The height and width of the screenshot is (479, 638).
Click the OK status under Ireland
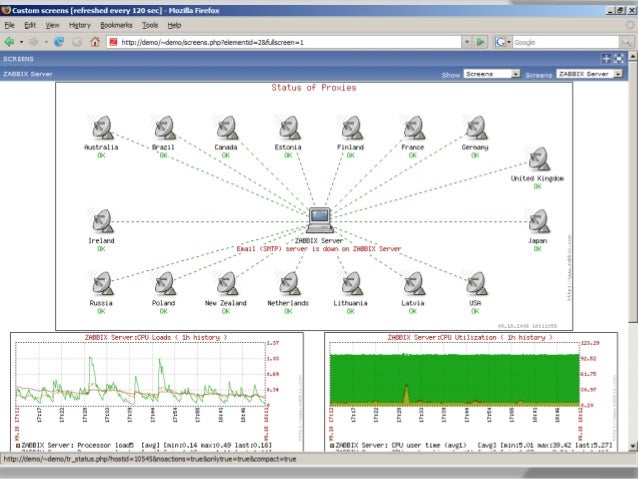point(101,249)
